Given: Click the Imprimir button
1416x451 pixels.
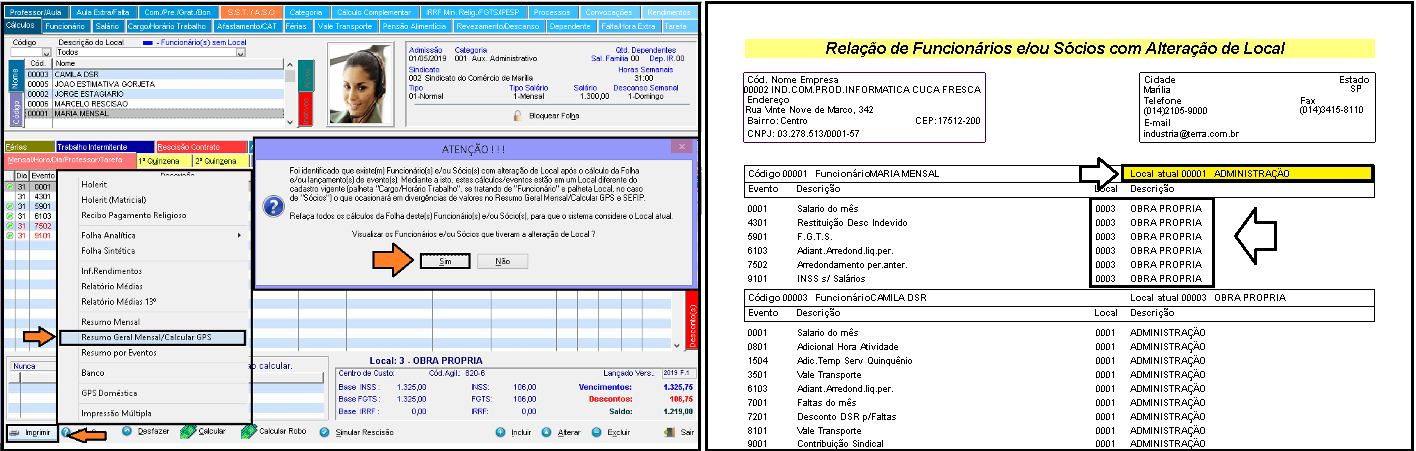Looking at the screenshot, I should [x=31, y=433].
